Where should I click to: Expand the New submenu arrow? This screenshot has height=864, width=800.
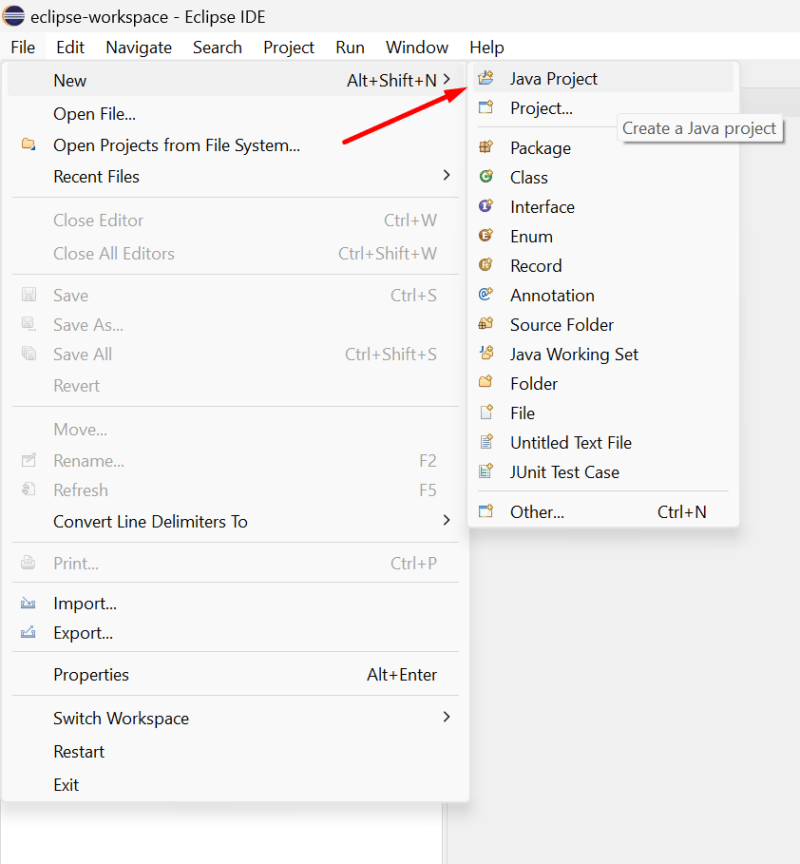446,80
